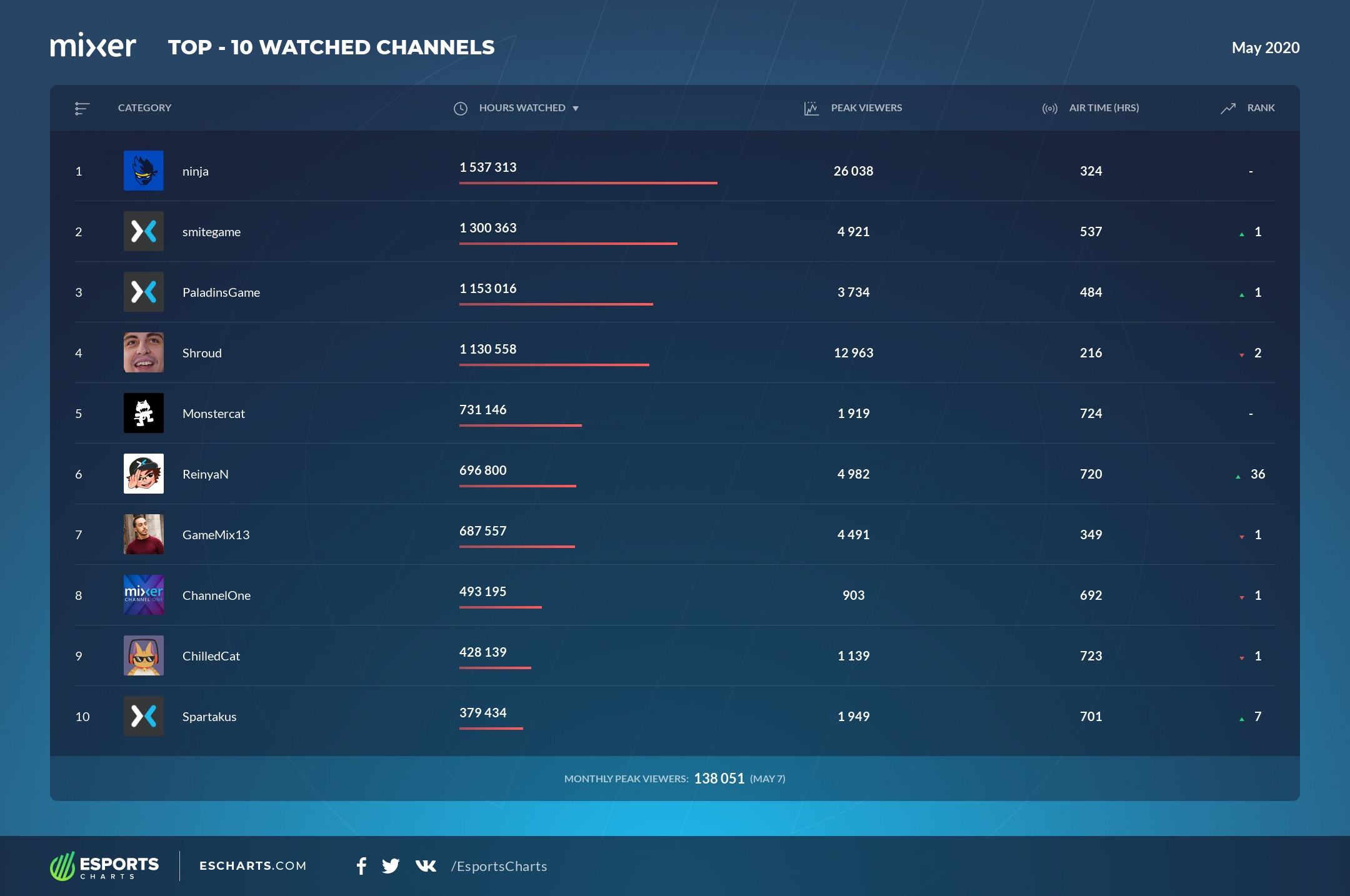Click the 724 air time value

click(1091, 414)
